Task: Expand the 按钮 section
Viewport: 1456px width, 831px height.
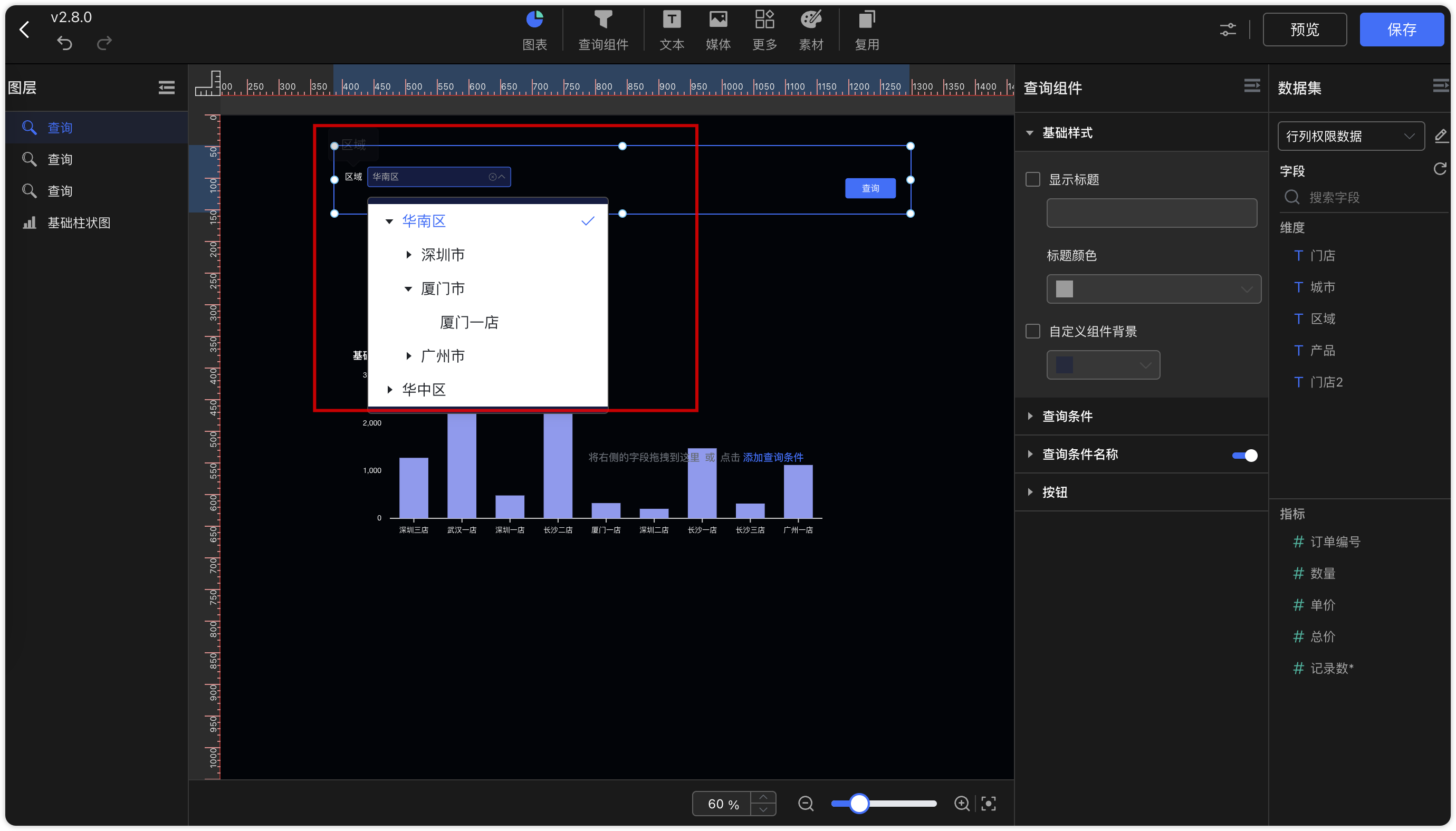Action: [1029, 492]
